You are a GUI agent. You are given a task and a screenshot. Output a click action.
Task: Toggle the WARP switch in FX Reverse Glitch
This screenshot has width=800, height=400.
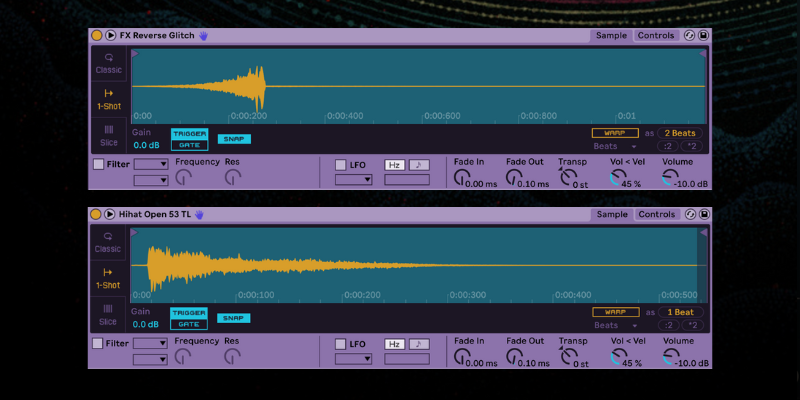614,132
